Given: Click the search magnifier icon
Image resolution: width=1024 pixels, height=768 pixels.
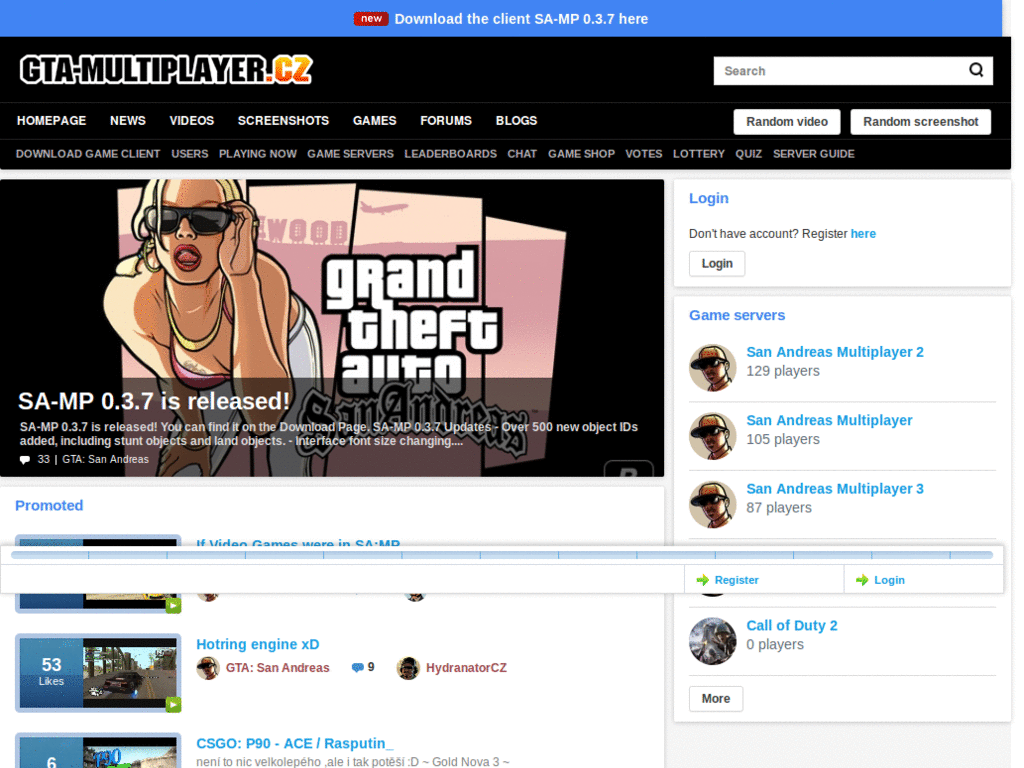Looking at the screenshot, I should point(976,70).
